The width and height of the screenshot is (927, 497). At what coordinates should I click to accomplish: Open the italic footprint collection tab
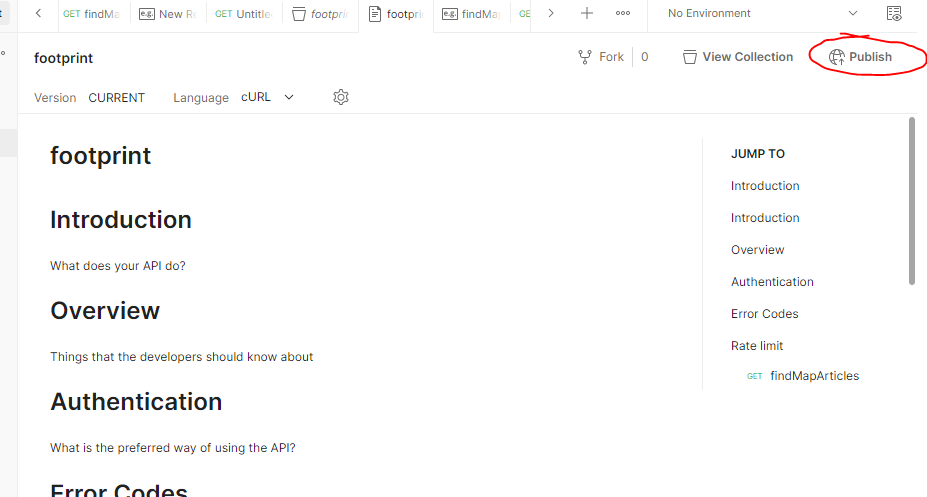point(320,14)
